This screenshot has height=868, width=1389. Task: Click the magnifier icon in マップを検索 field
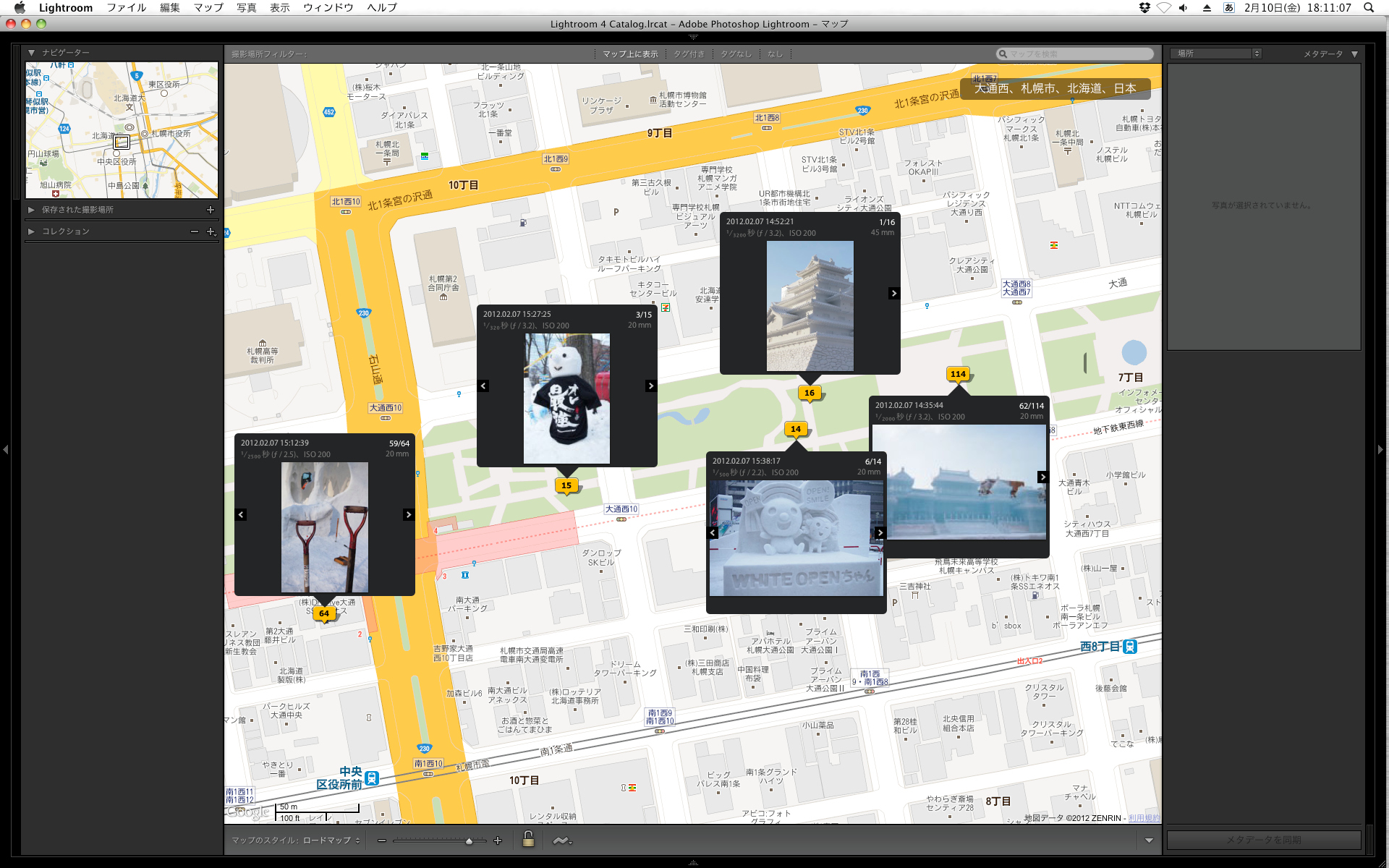pyautogui.click(x=1002, y=53)
